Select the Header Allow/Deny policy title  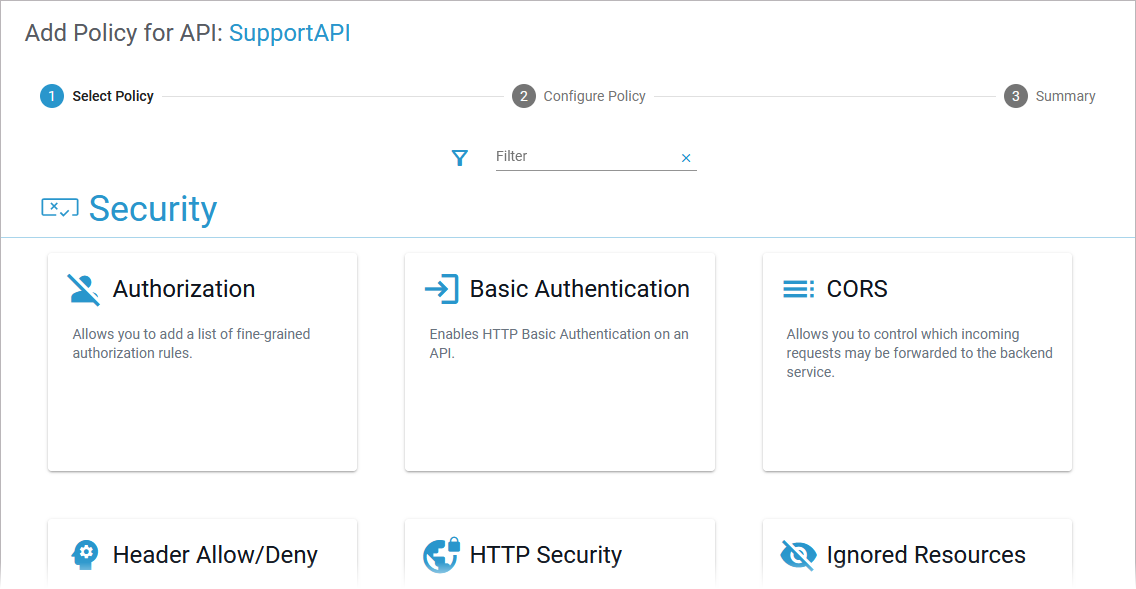coord(215,555)
